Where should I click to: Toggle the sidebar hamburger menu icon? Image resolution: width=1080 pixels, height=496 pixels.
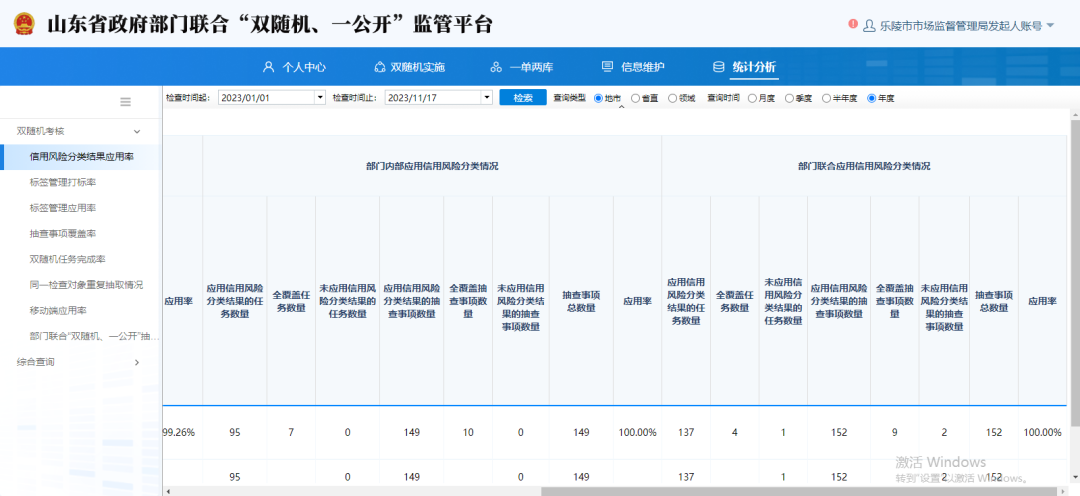click(x=126, y=101)
